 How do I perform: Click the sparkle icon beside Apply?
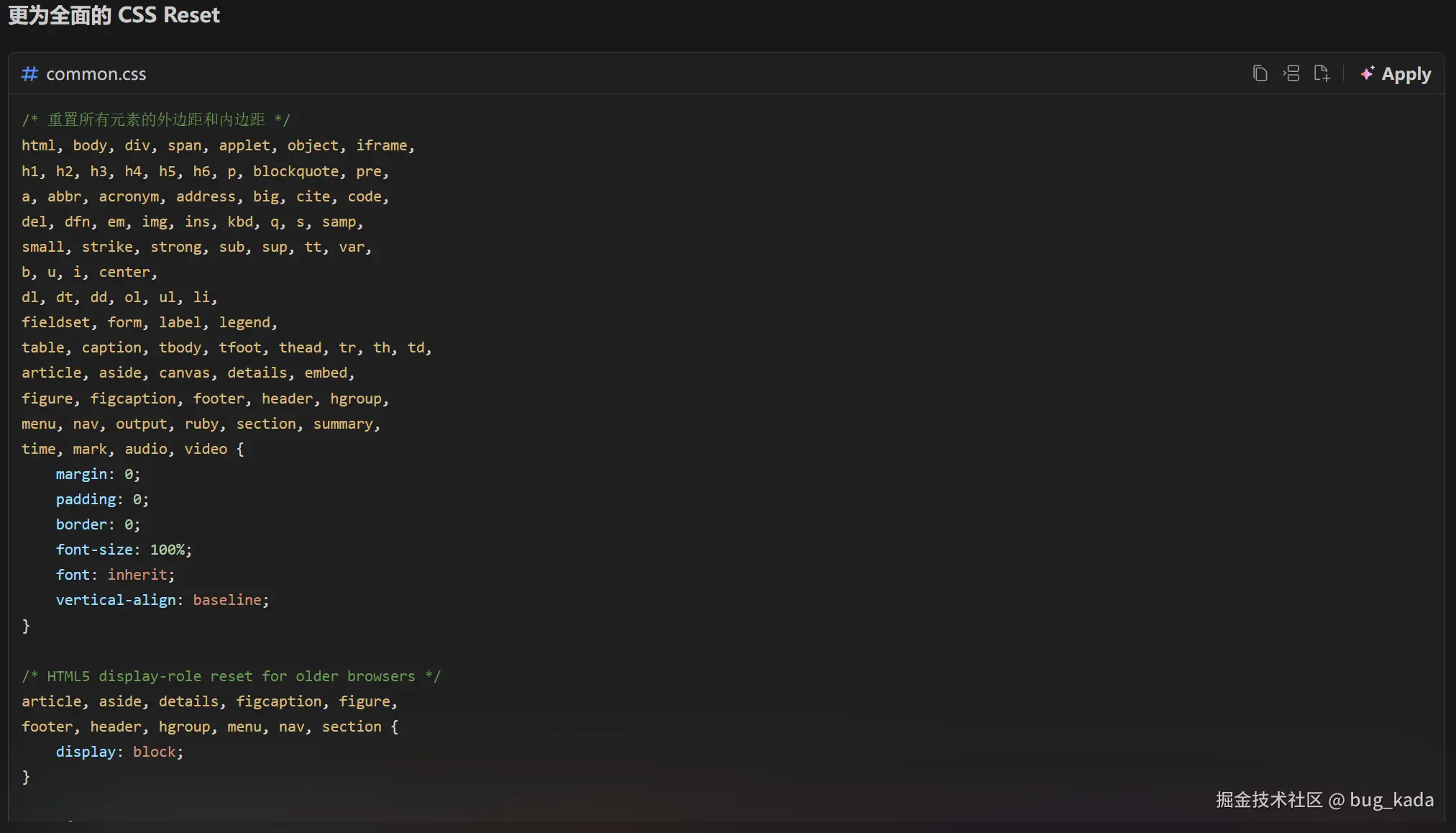1367,73
